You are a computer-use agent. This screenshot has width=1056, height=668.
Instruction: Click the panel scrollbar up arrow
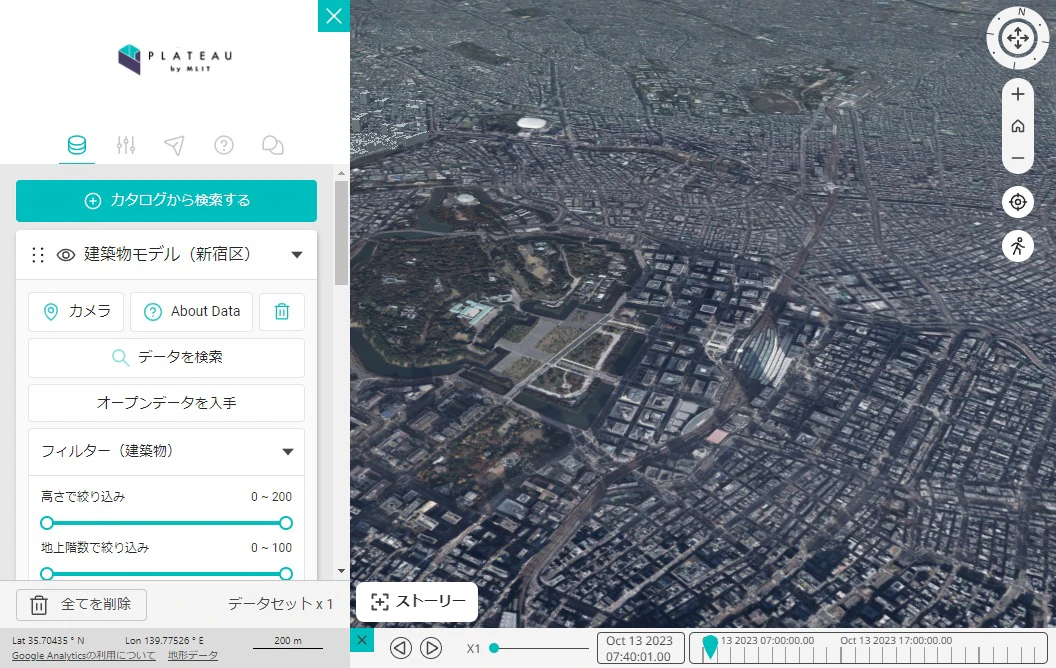click(341, 174)
